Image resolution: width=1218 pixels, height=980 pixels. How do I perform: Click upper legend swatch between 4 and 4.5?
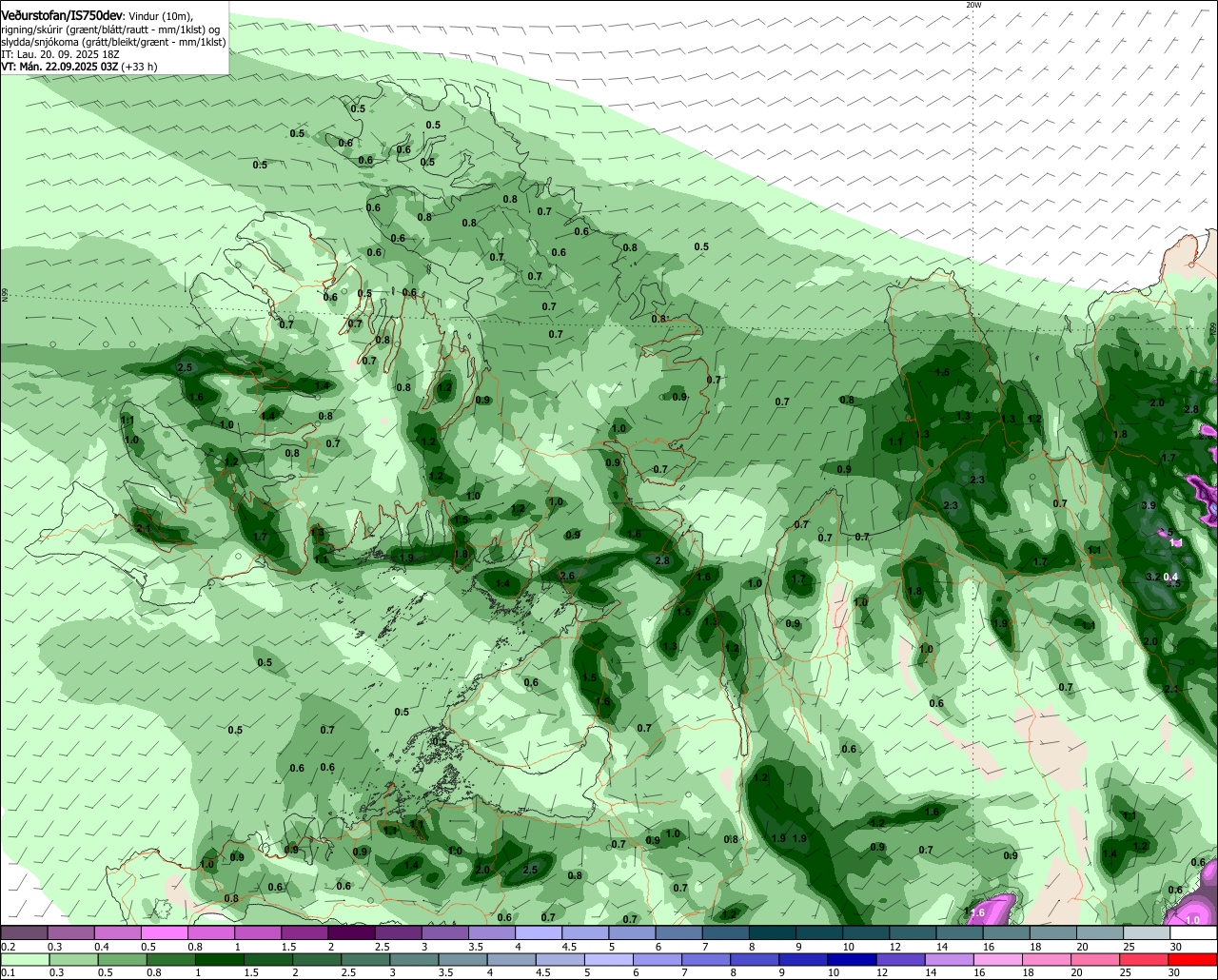tap(539, 932)
